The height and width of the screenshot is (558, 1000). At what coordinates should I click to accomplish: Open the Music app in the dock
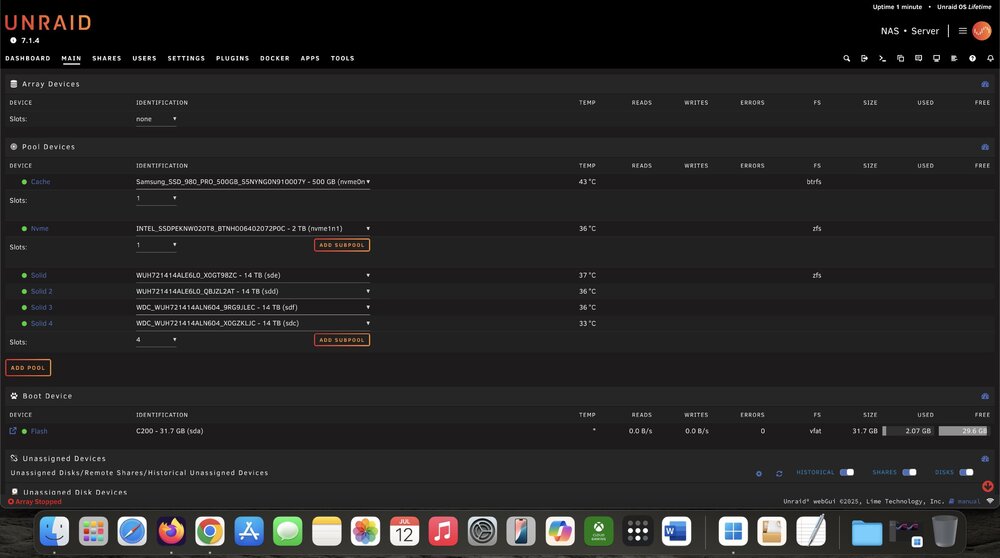click(443, 531)
